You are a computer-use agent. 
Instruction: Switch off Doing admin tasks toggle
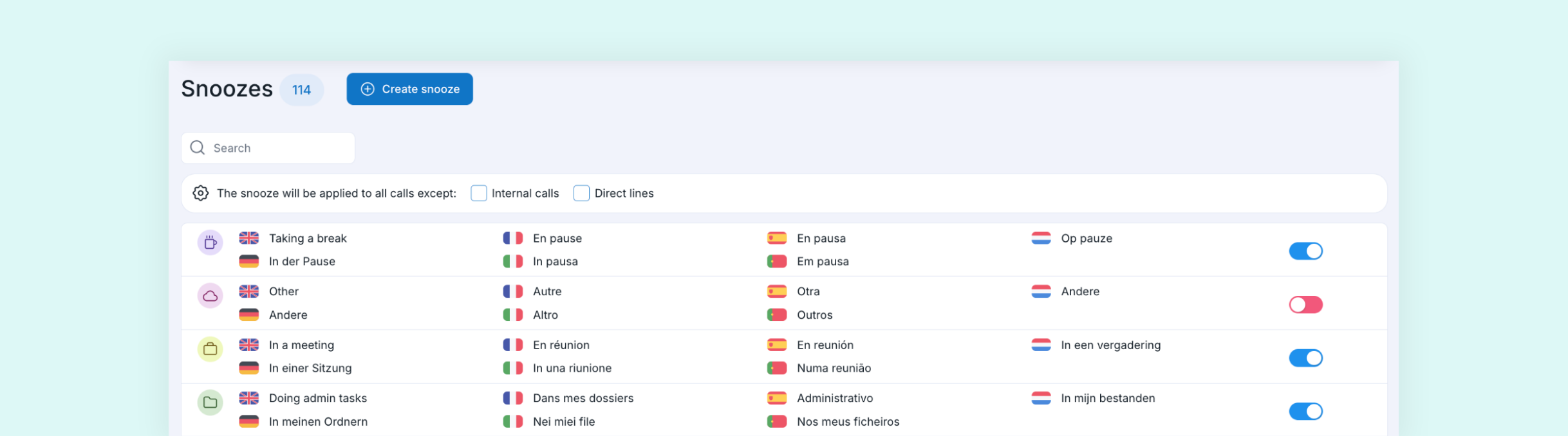[x=1305, y=411]
